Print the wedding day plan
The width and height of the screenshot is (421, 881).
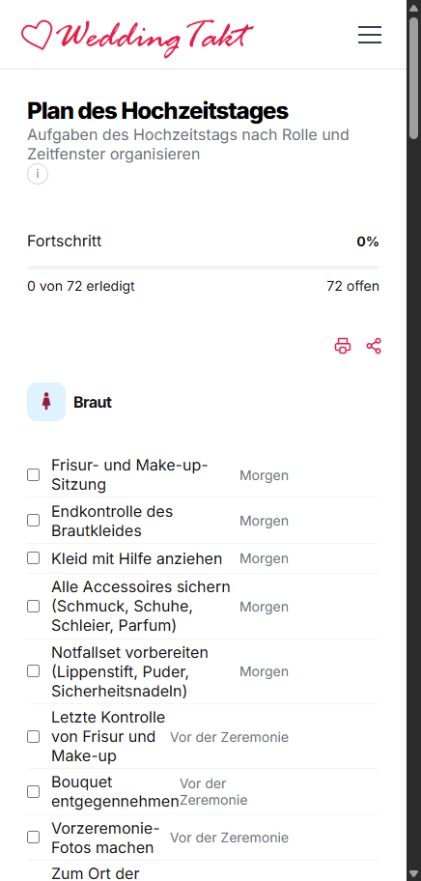343,346
